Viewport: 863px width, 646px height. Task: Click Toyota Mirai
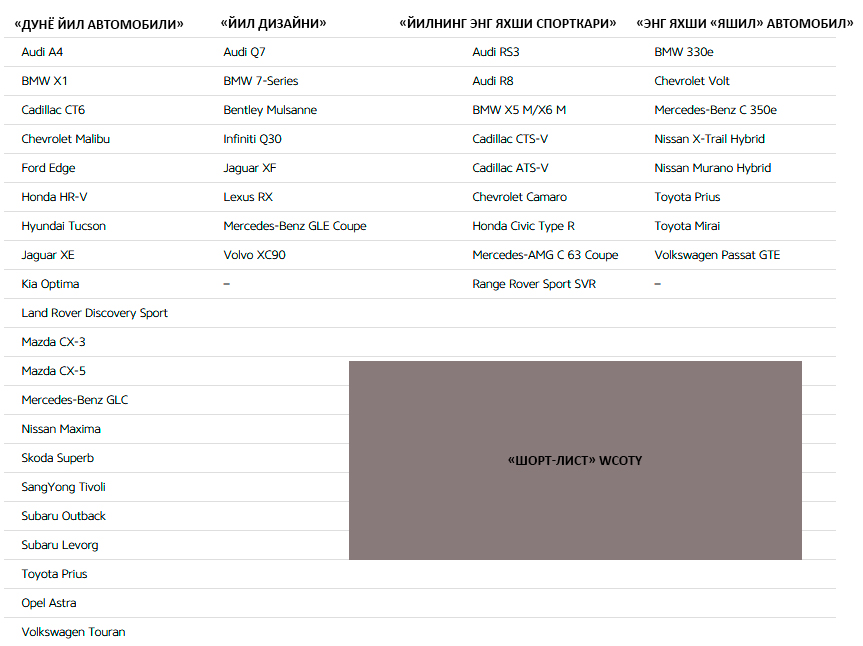[687, 226]
